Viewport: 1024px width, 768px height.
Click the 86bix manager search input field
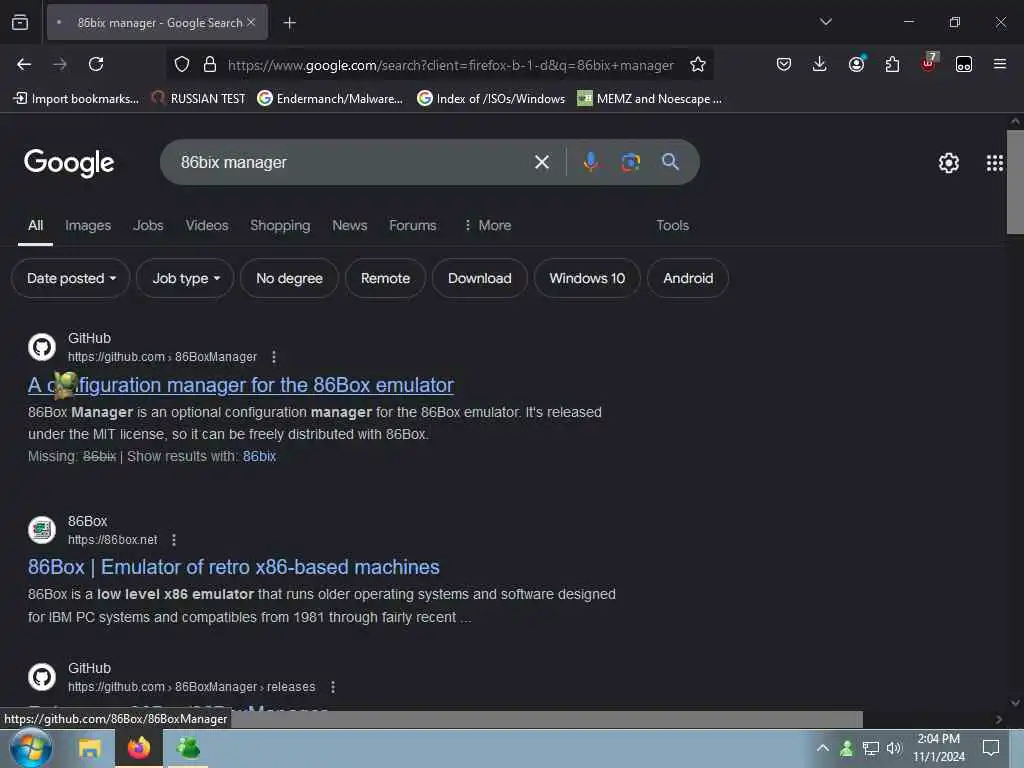(x=353, y=162)
